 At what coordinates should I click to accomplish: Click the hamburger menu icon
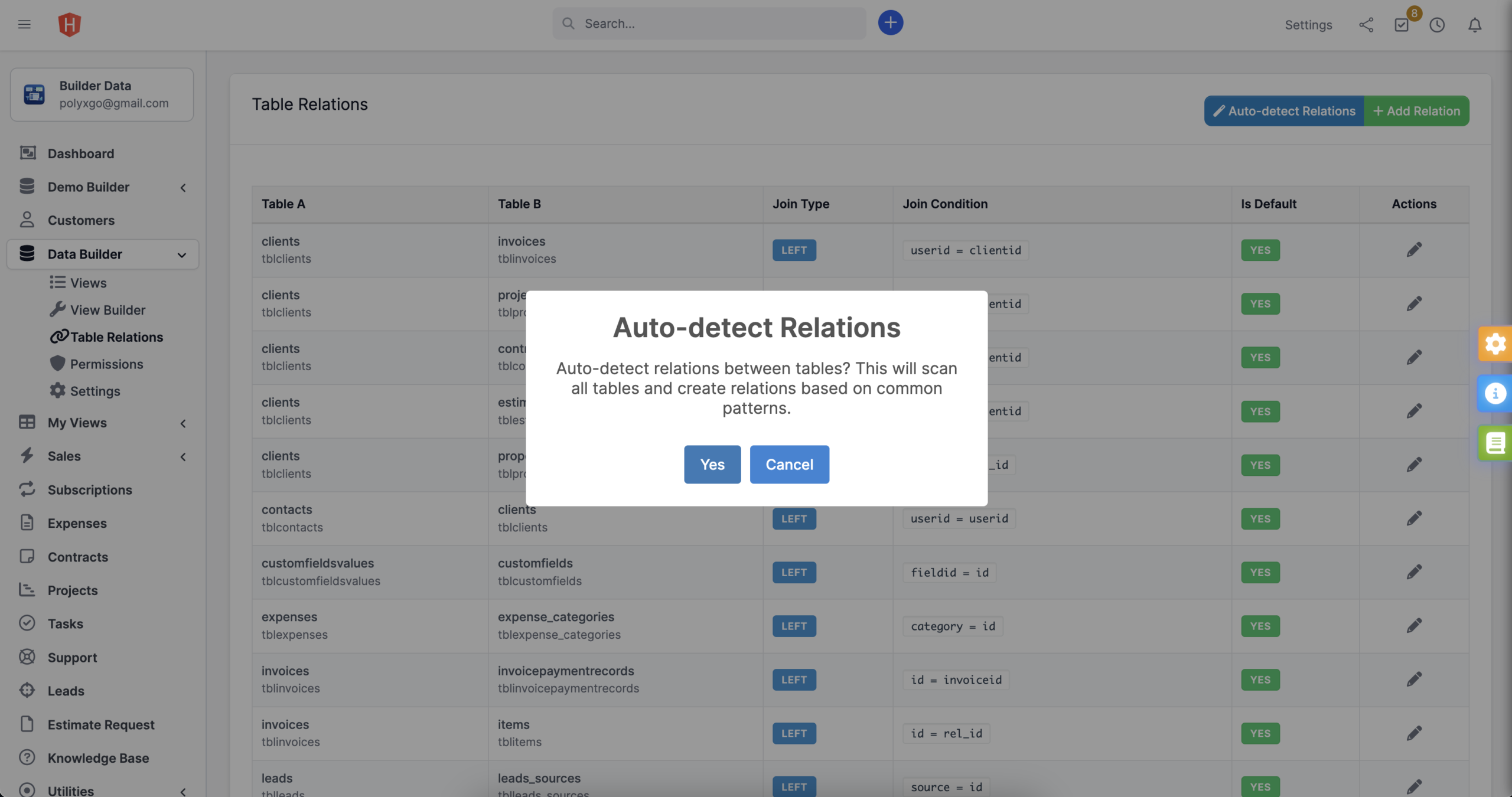pos(24,24)
